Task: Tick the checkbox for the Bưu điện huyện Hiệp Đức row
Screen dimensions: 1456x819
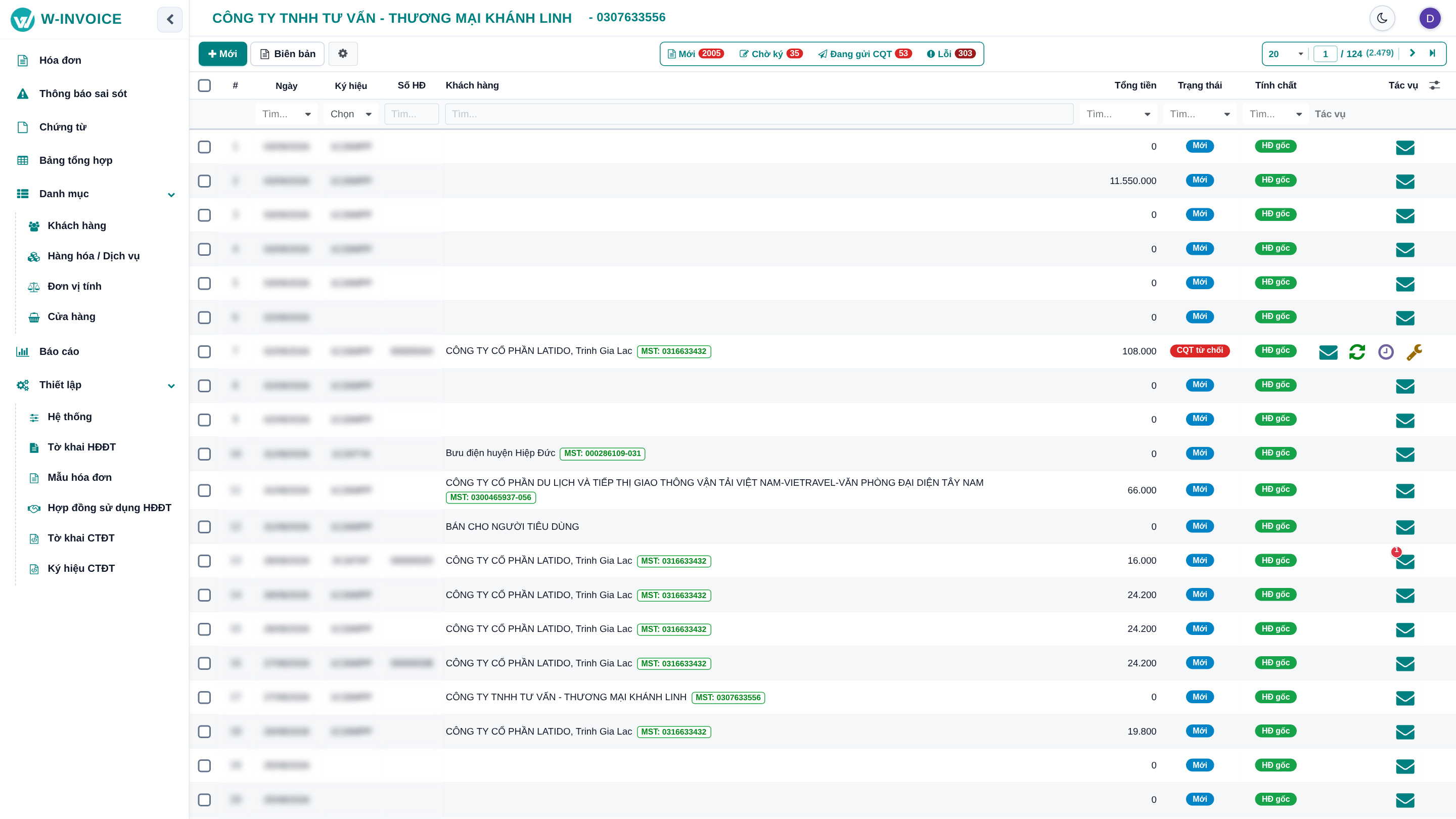Action: point(204,454)
